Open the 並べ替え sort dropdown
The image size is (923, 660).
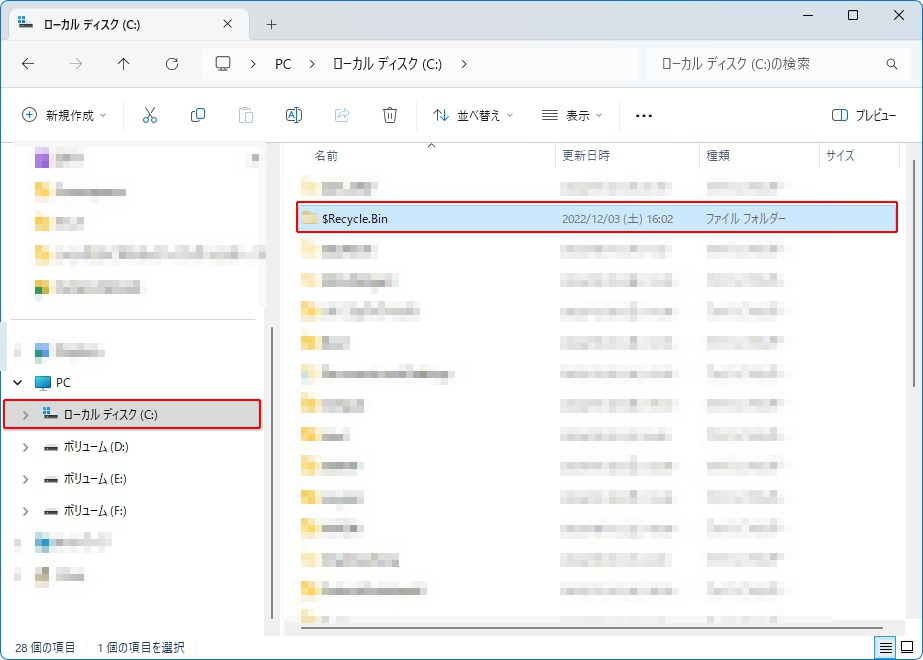pyautogui.click(x=473, y=115)
